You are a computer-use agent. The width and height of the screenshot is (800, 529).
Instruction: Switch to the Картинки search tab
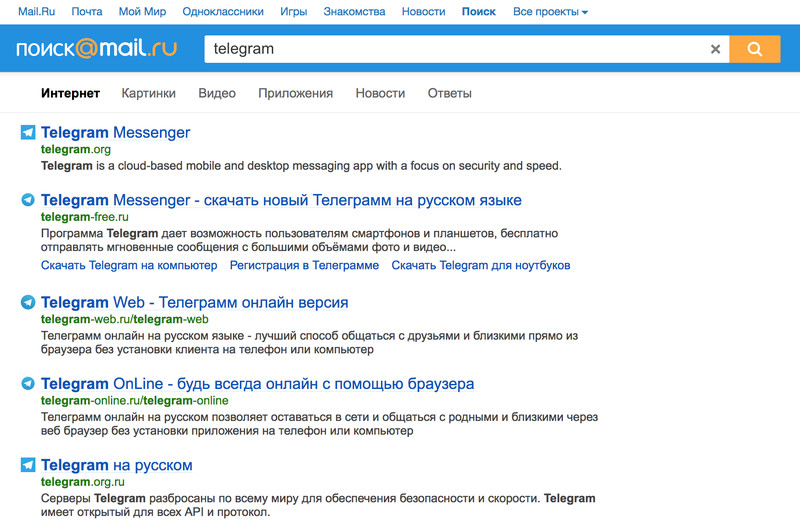[148, 93]
